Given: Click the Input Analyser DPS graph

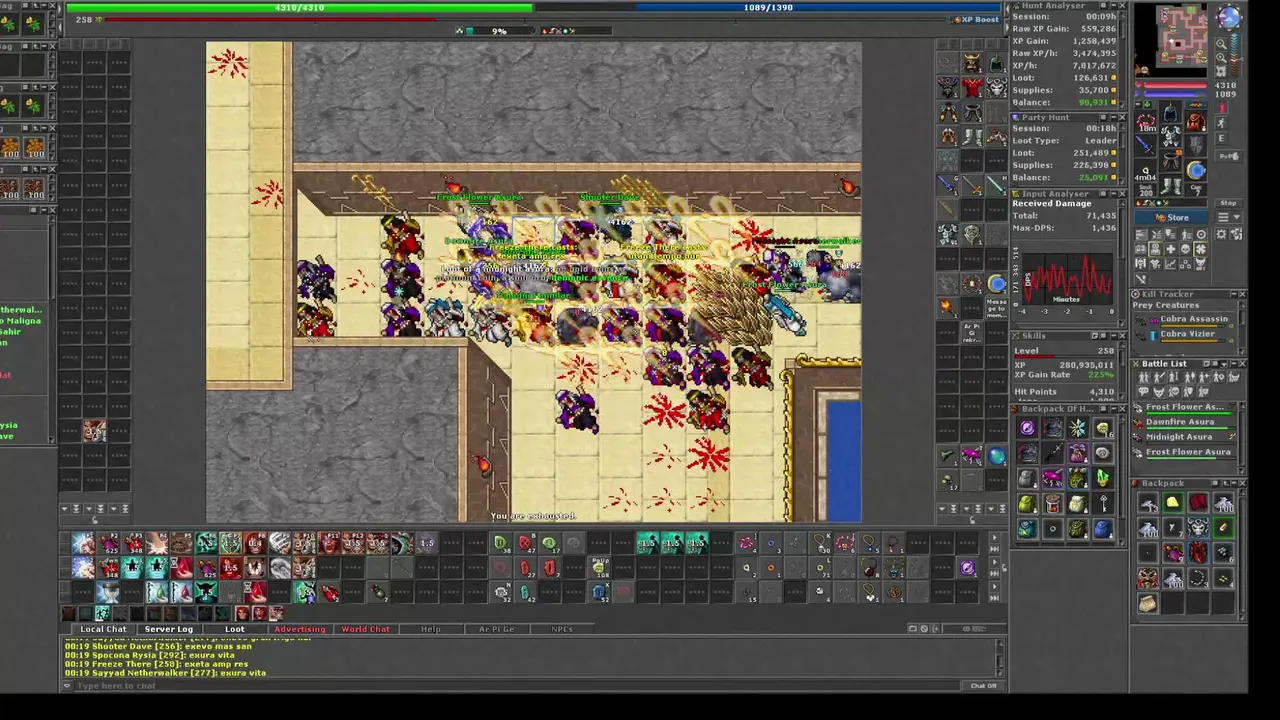Looking at the screenshot, I should point(1068,280).
